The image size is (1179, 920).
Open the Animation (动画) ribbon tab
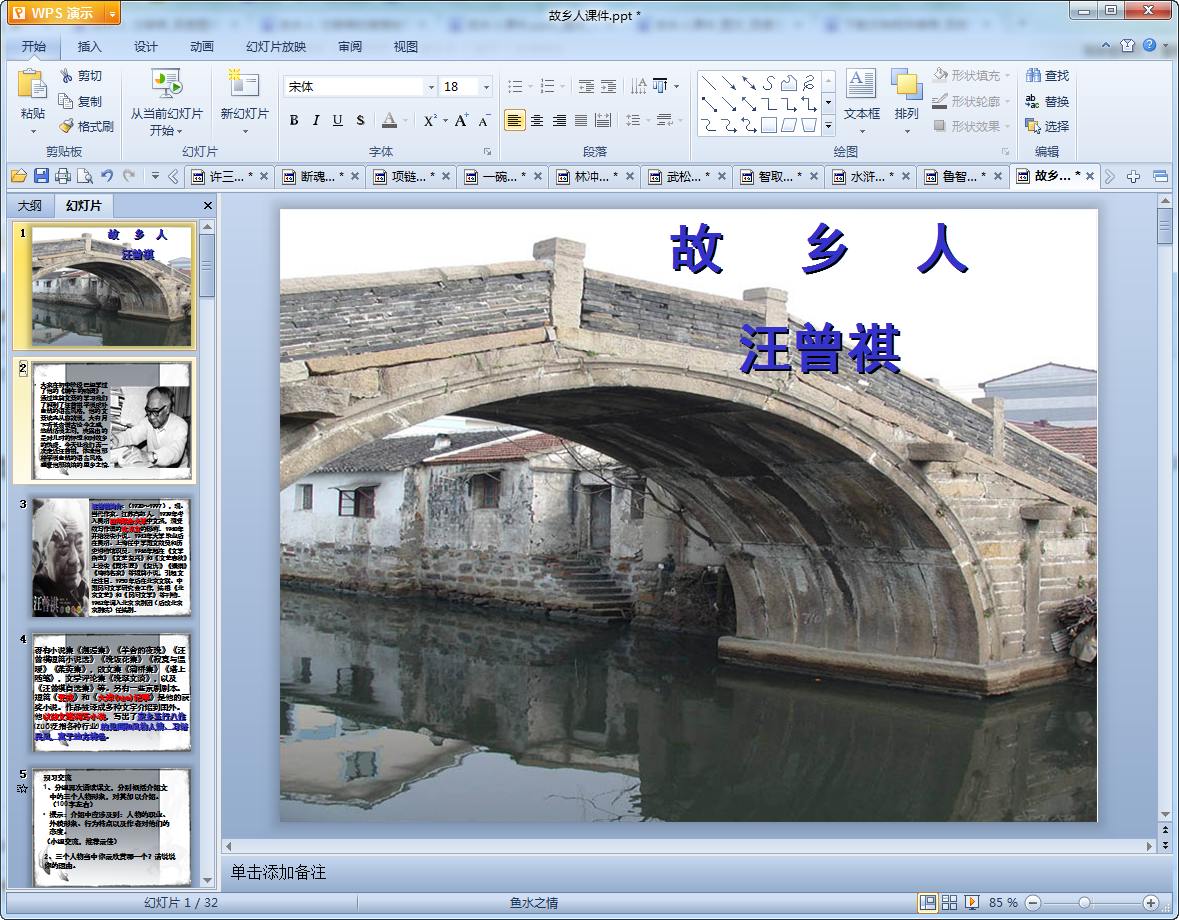pyautogui.click(x=202, y=47)
